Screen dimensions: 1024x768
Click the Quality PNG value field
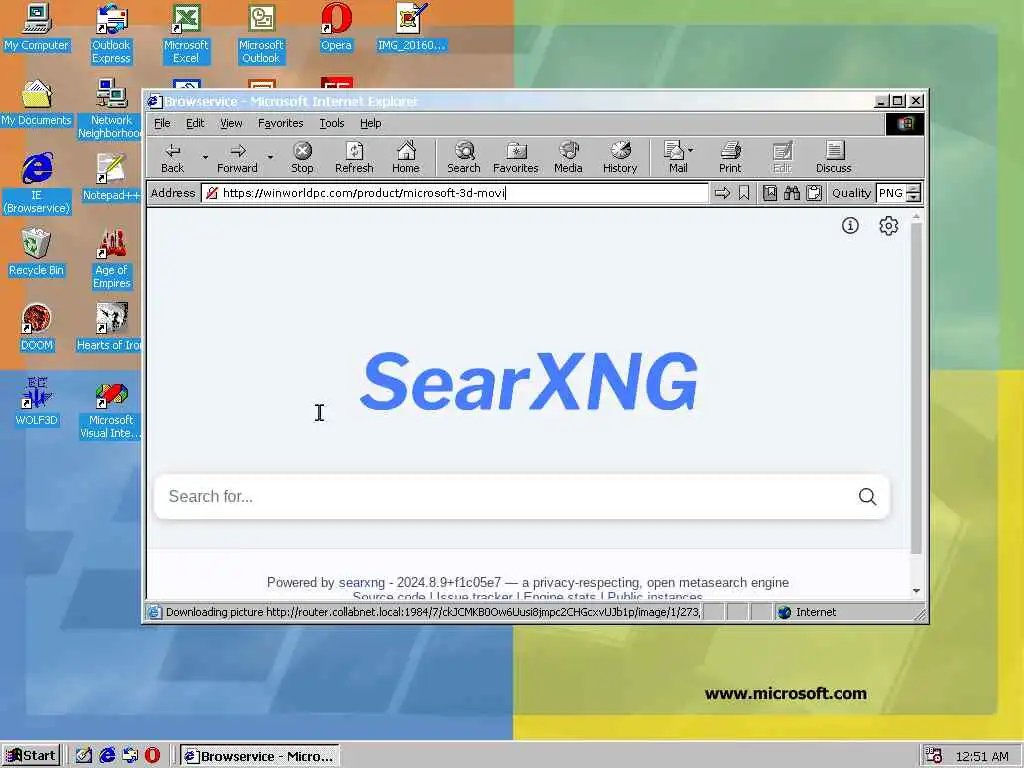coord(891,193)
